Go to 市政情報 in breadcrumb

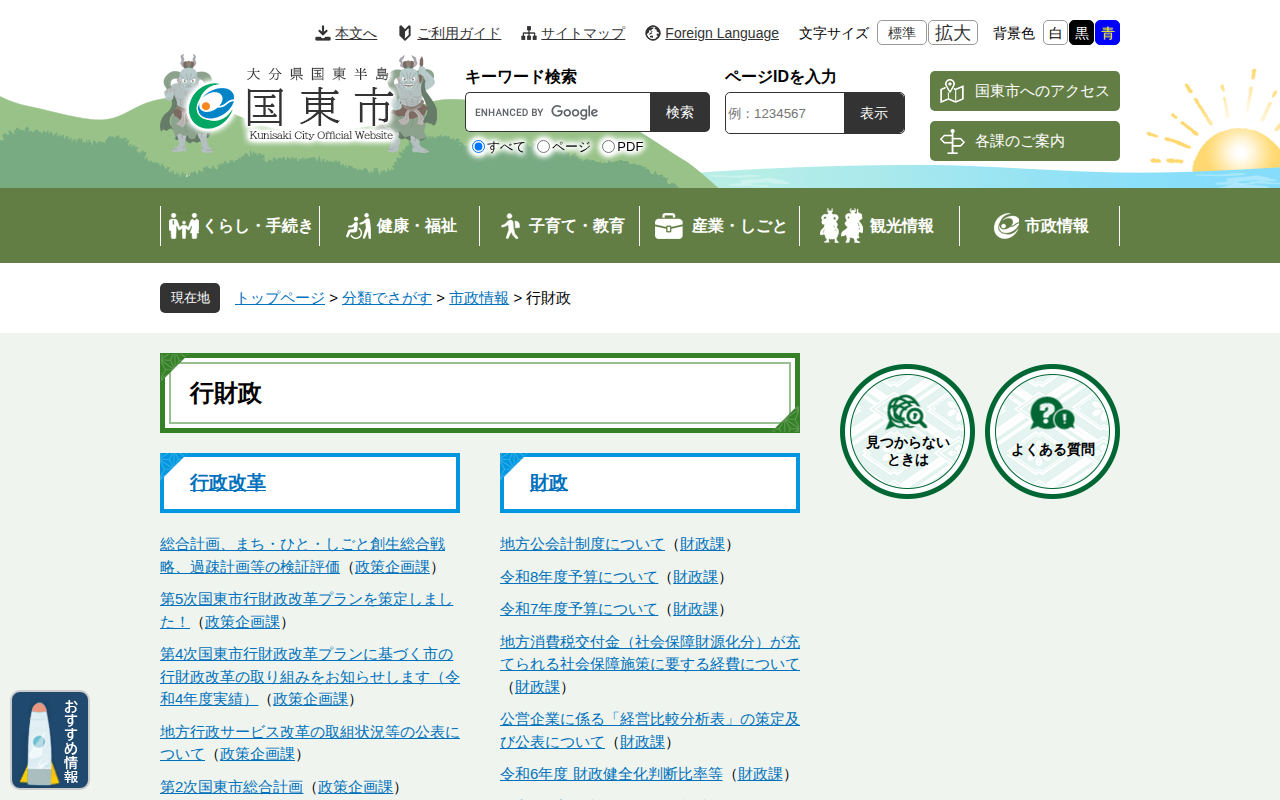[479, 298]
